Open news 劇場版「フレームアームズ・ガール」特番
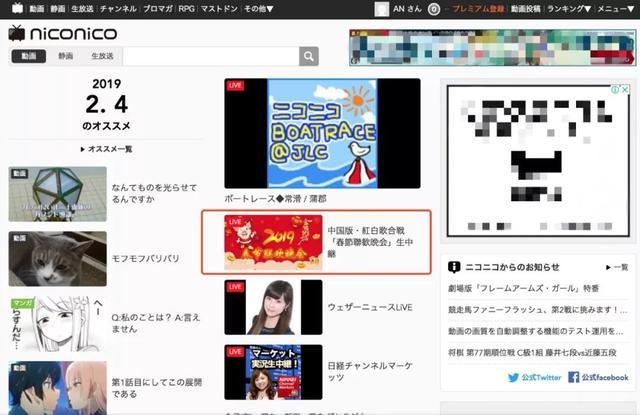This screenshot has width=640, height=415. (x=523, y=289)
